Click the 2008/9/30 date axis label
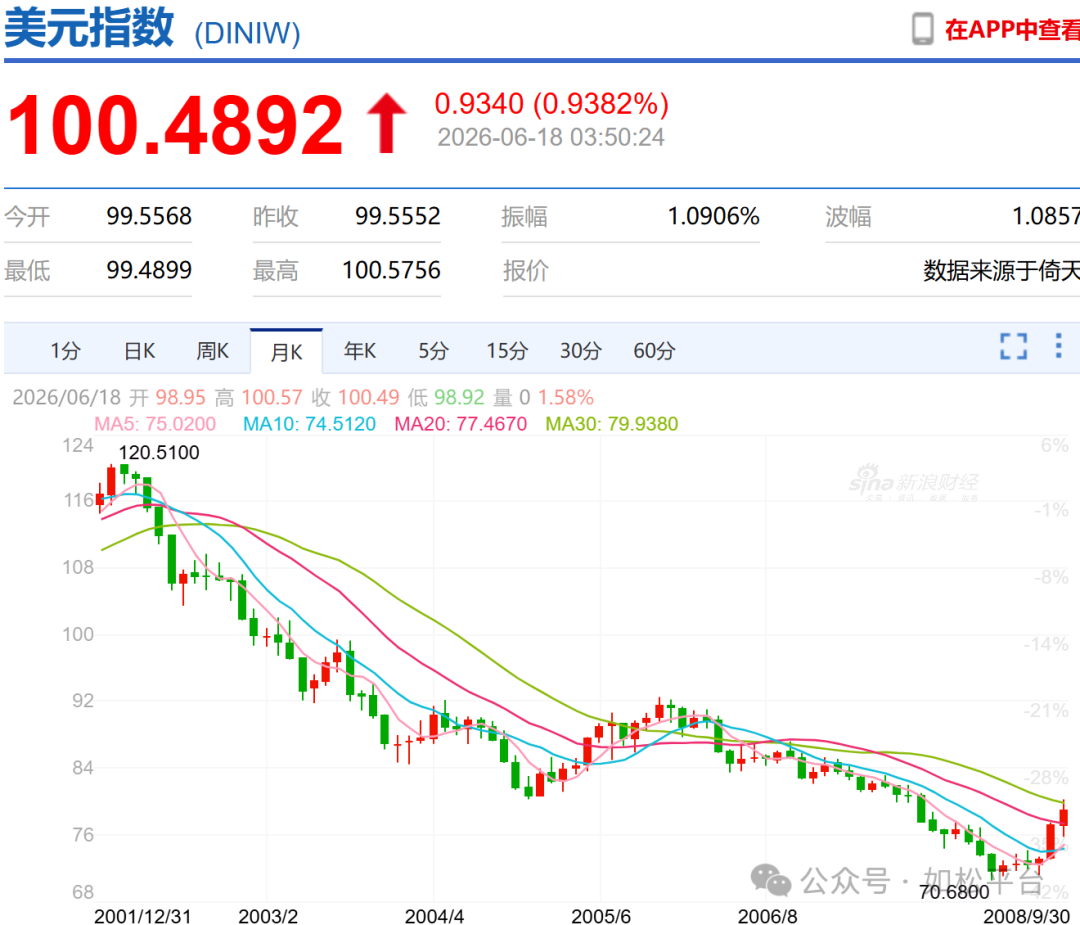 (x=1026, y=916)
